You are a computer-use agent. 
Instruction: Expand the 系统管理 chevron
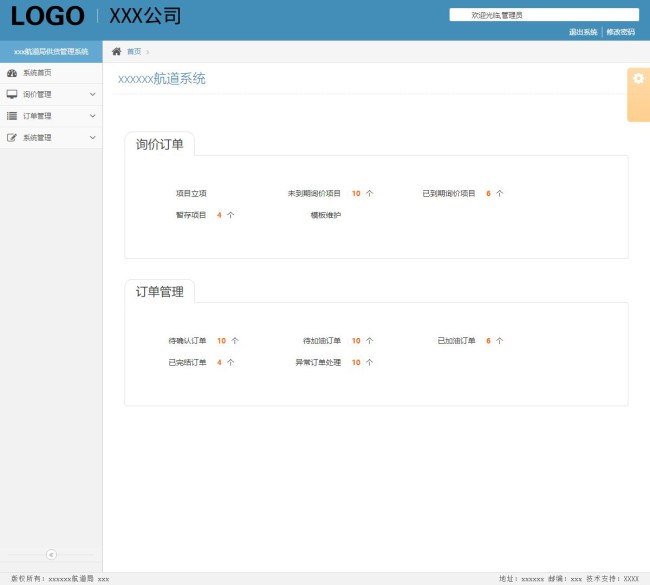pyautogui.click(x=92, y=138)
